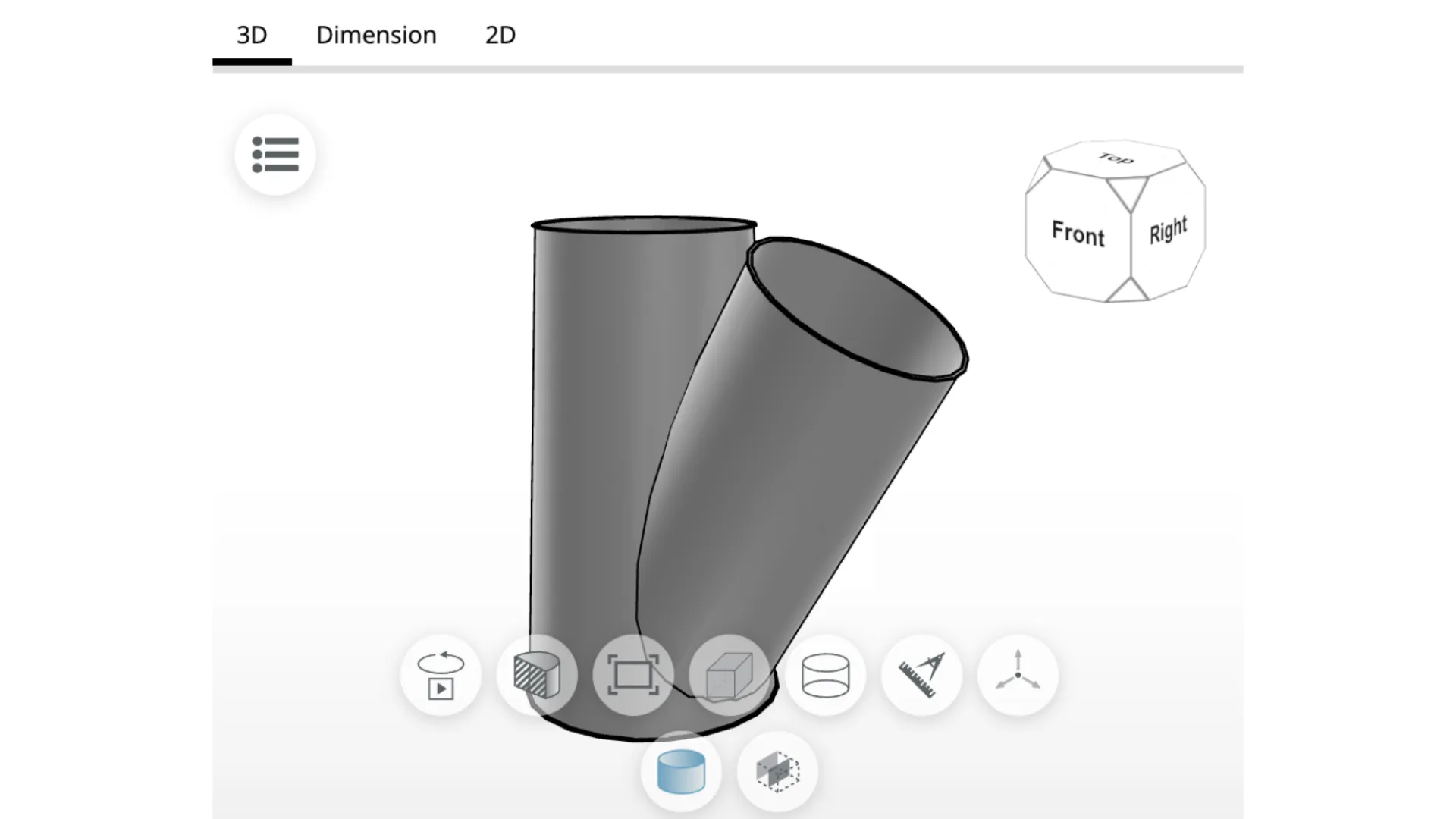Select the cube perspective view icon
This screenshot has width=1456, height=819.
pyautogui.click(x=729, y=675)
